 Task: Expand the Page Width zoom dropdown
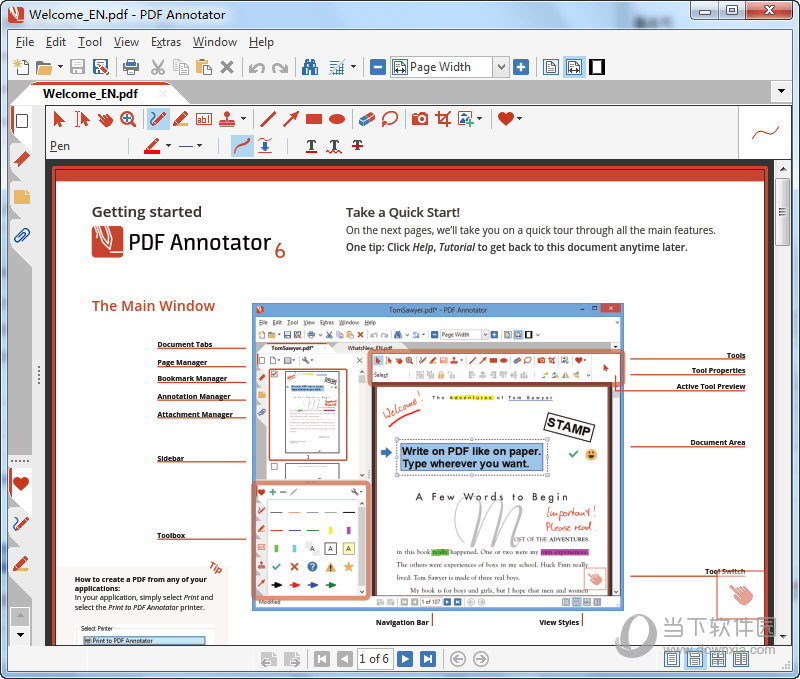click(x=502, y=67)
